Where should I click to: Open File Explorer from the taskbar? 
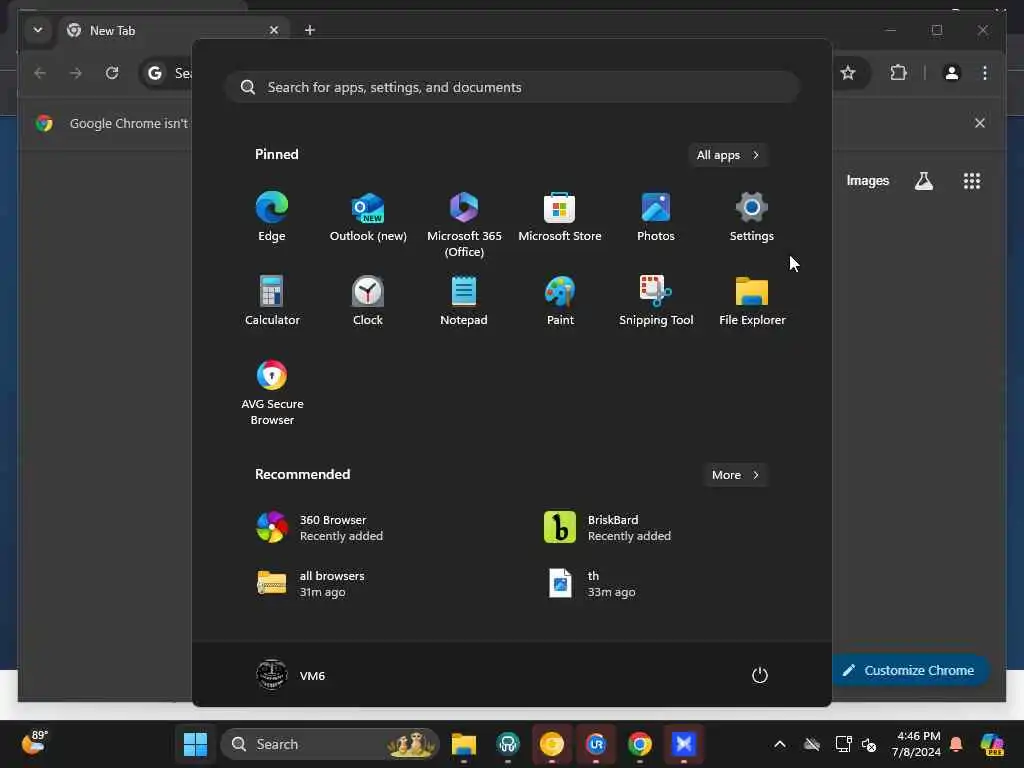tap(464, 744)
